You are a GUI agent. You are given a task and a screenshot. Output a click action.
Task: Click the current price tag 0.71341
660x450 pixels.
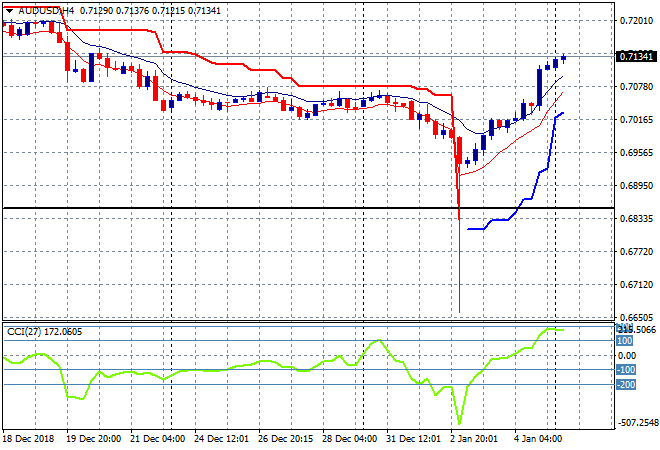coord(636,56)
